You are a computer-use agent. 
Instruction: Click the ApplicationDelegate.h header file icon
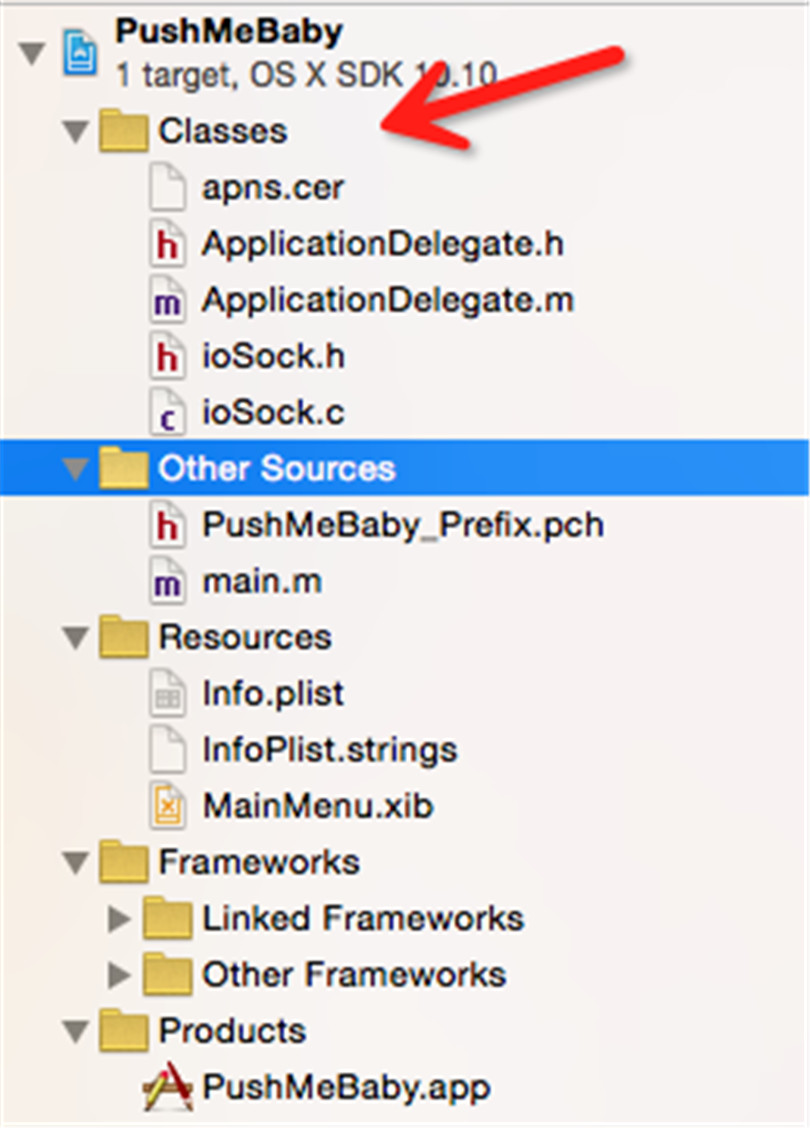[167, 245]
